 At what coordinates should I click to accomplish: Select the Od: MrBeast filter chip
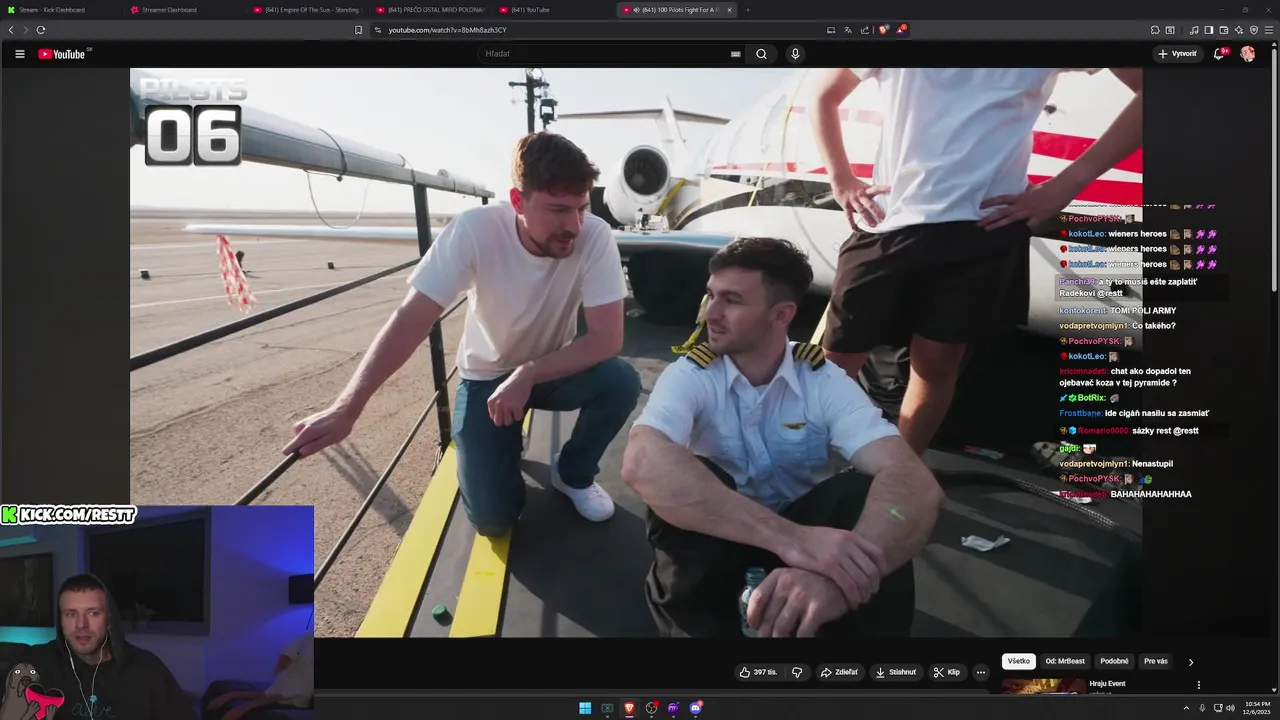[1065, 661]
